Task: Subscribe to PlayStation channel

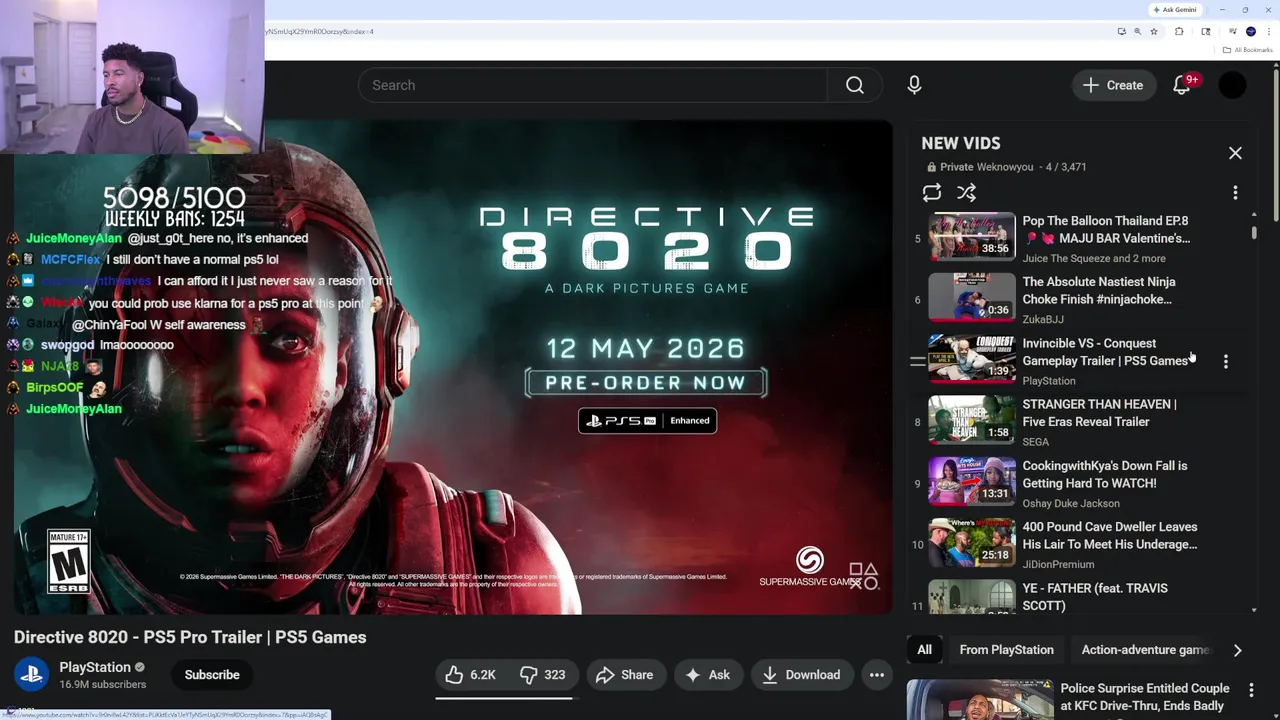Action: click(x=212, y=675)
